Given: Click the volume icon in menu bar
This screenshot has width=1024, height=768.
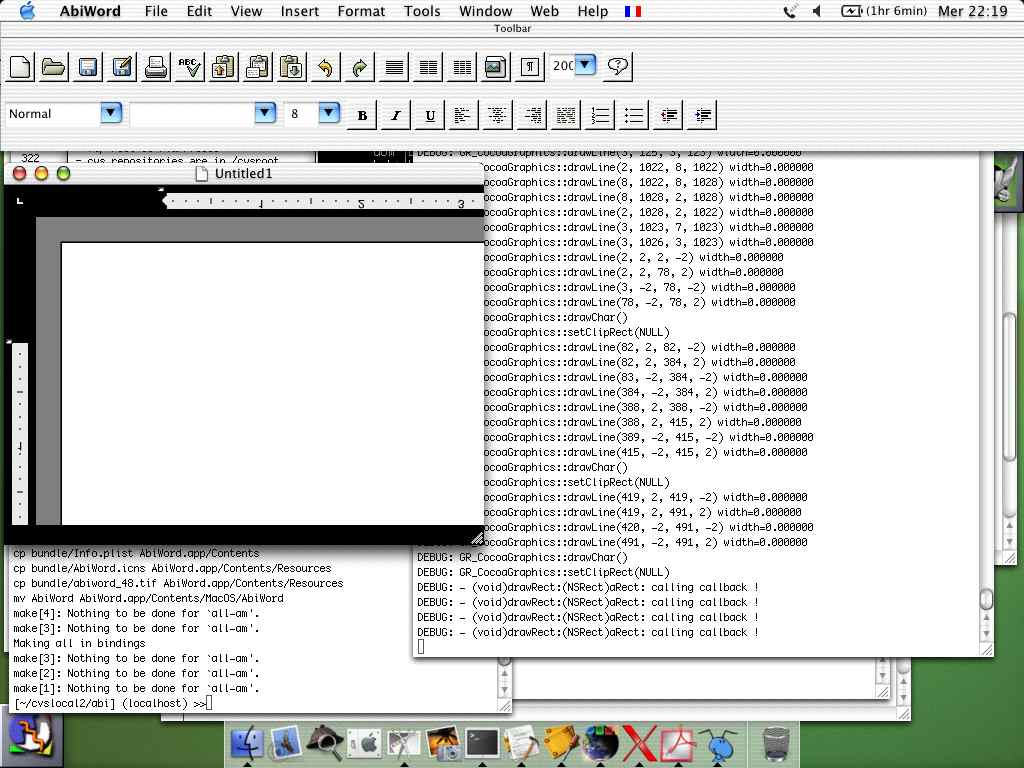Looking at the screenshot, I should (x=816, y=11).
